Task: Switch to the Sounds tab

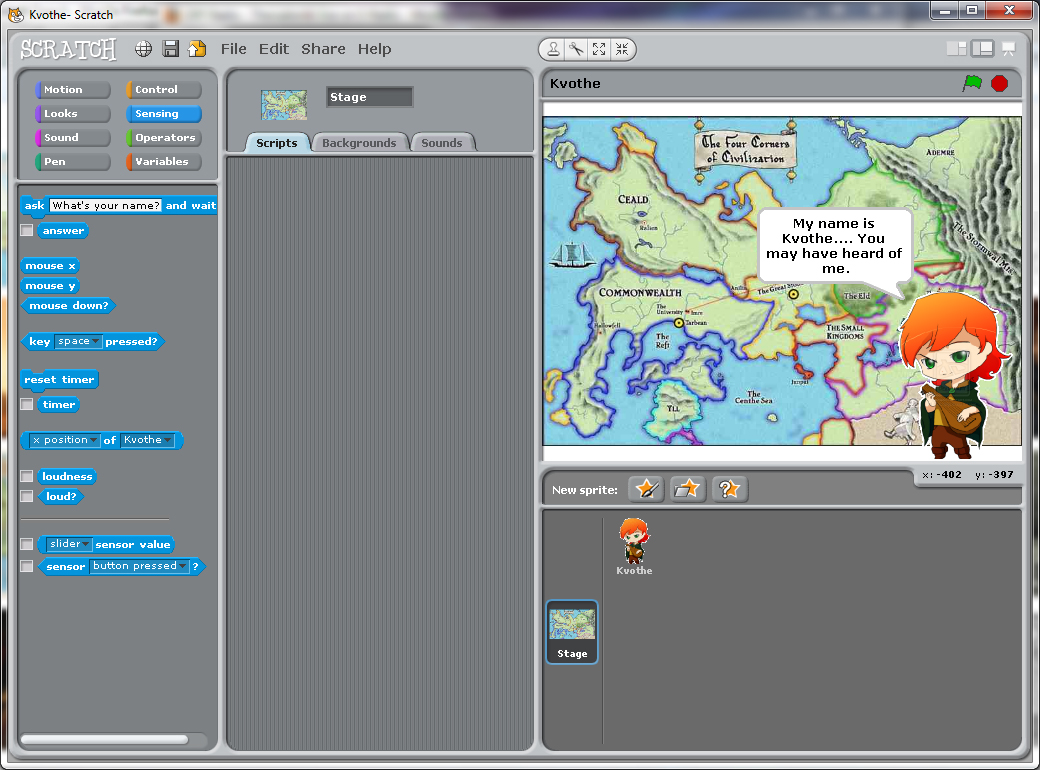Action: pos(442,143)
